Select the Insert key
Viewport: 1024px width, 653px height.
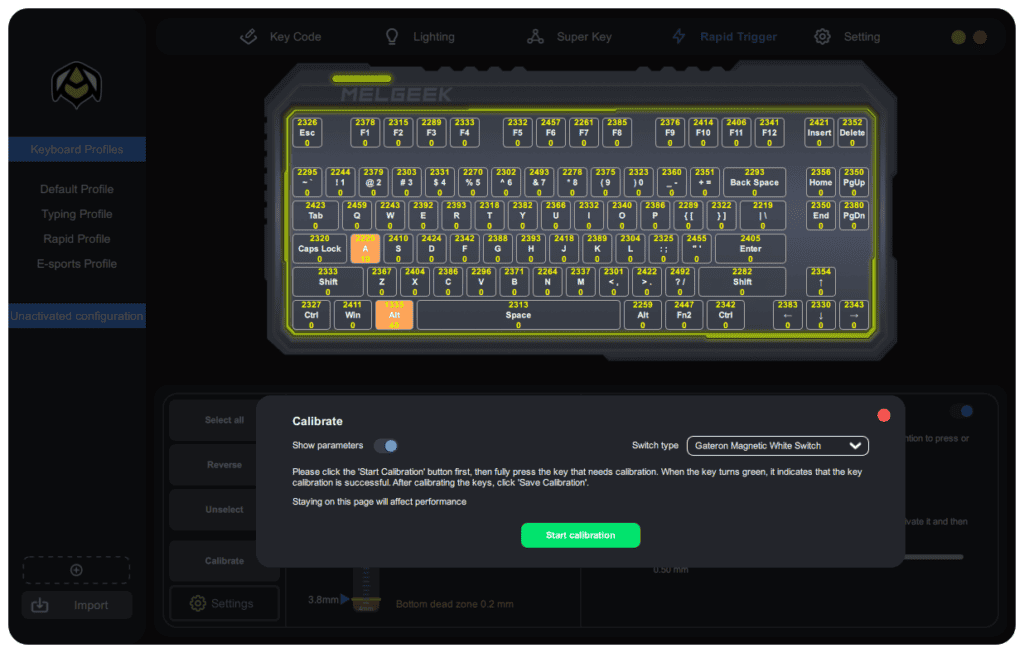pyautogui.click(x=819, y=132)
